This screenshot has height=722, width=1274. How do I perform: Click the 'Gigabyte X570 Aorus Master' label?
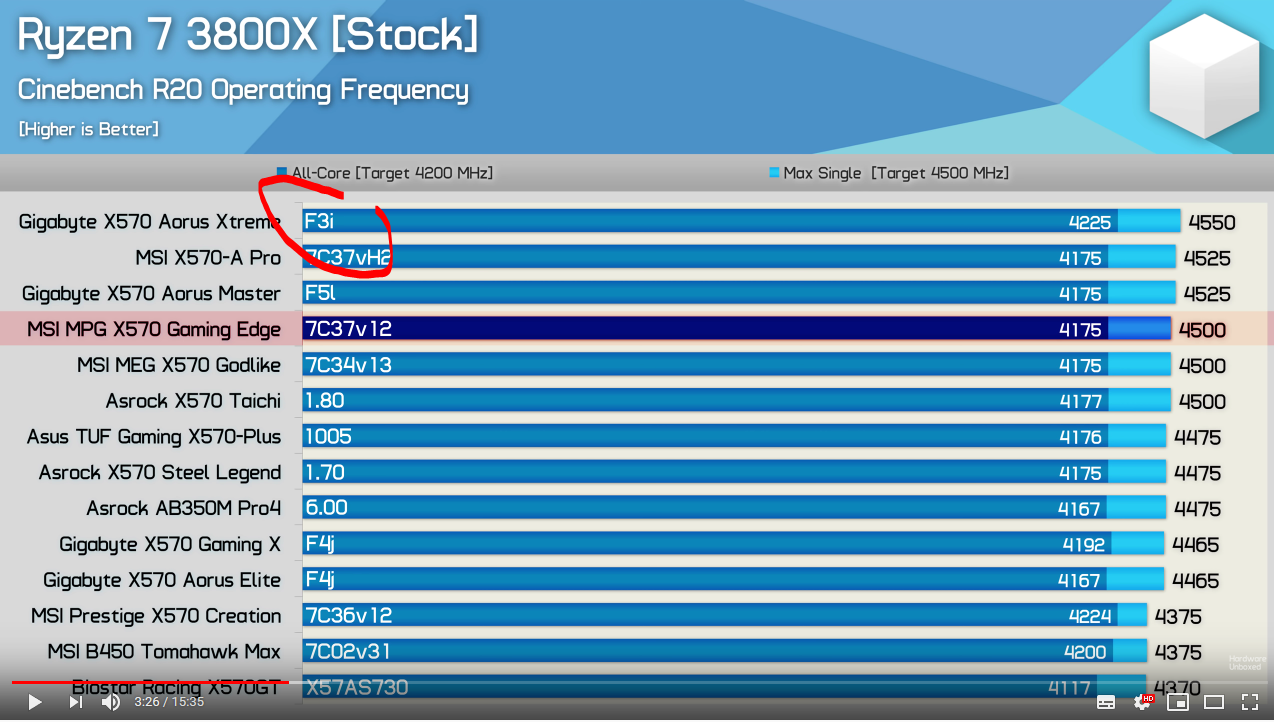tap(151, 293)
